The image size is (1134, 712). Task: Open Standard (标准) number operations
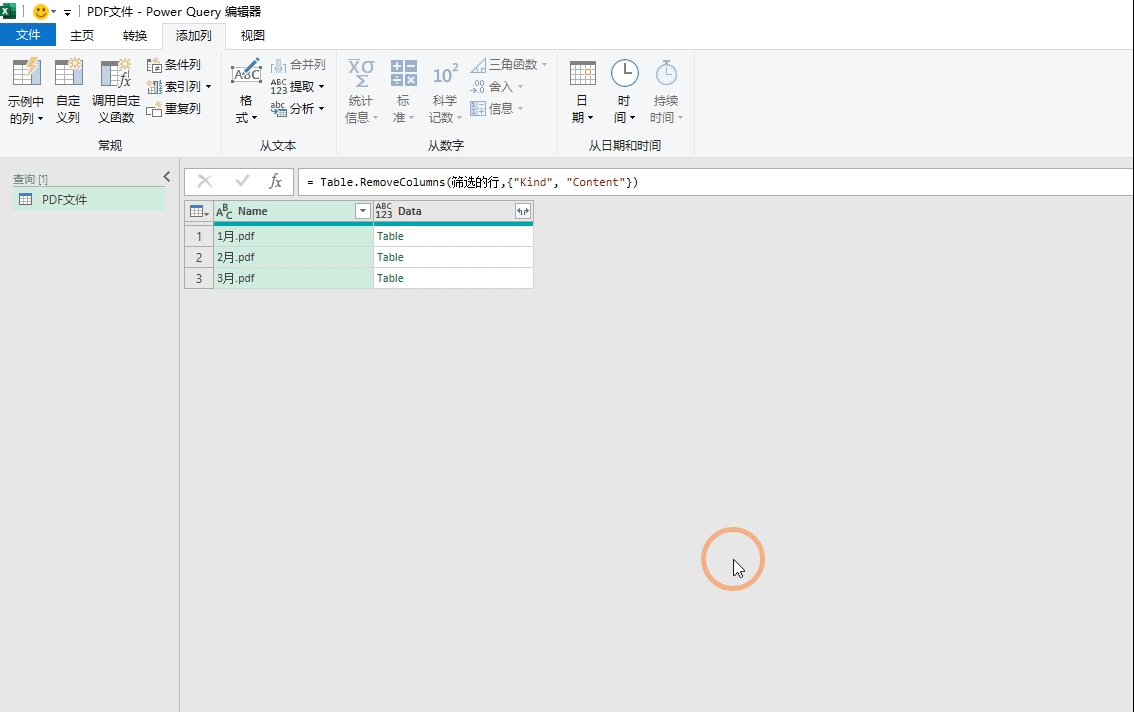(x=404, y=91)
